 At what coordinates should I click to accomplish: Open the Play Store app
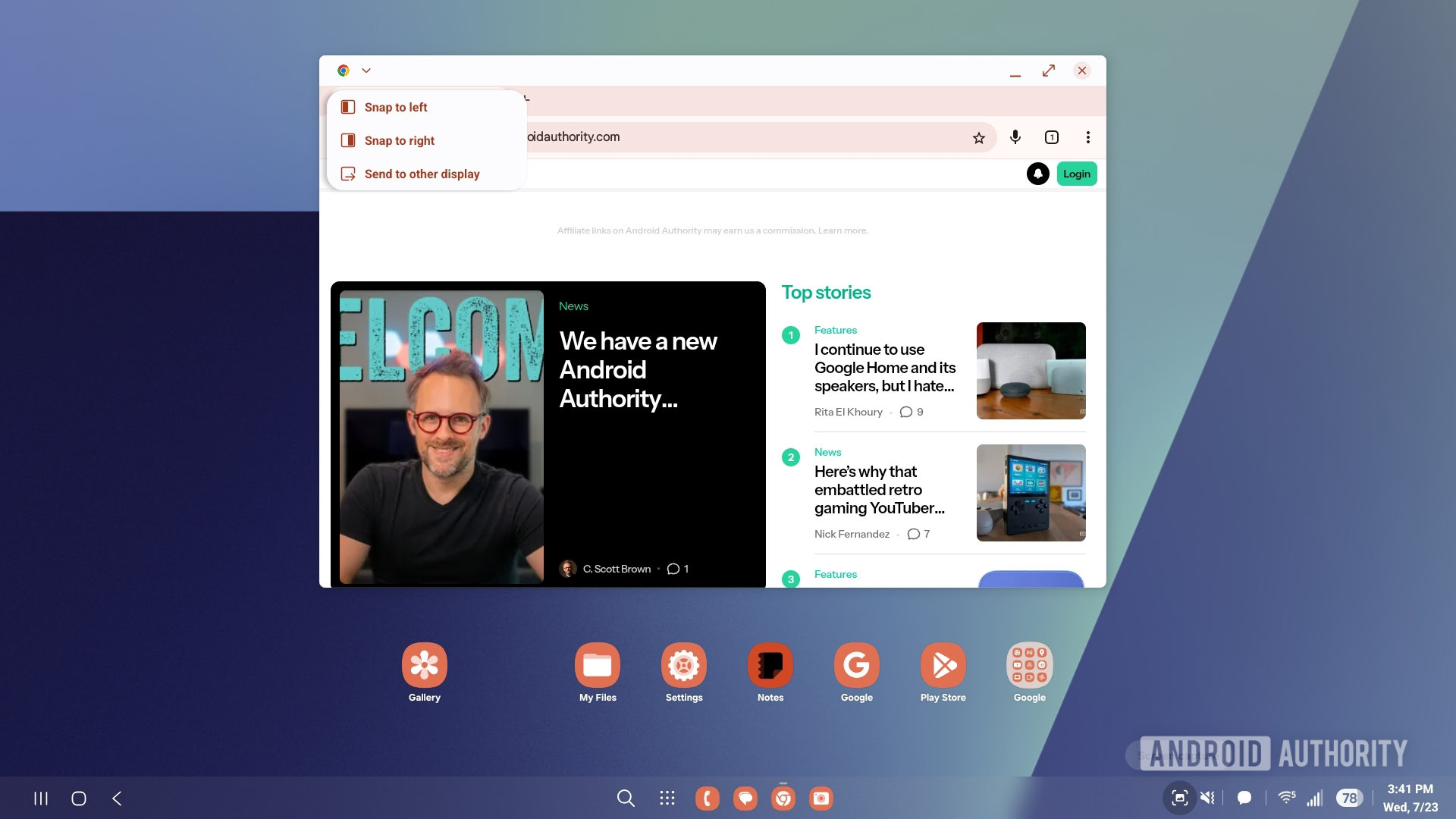[943, 665]
